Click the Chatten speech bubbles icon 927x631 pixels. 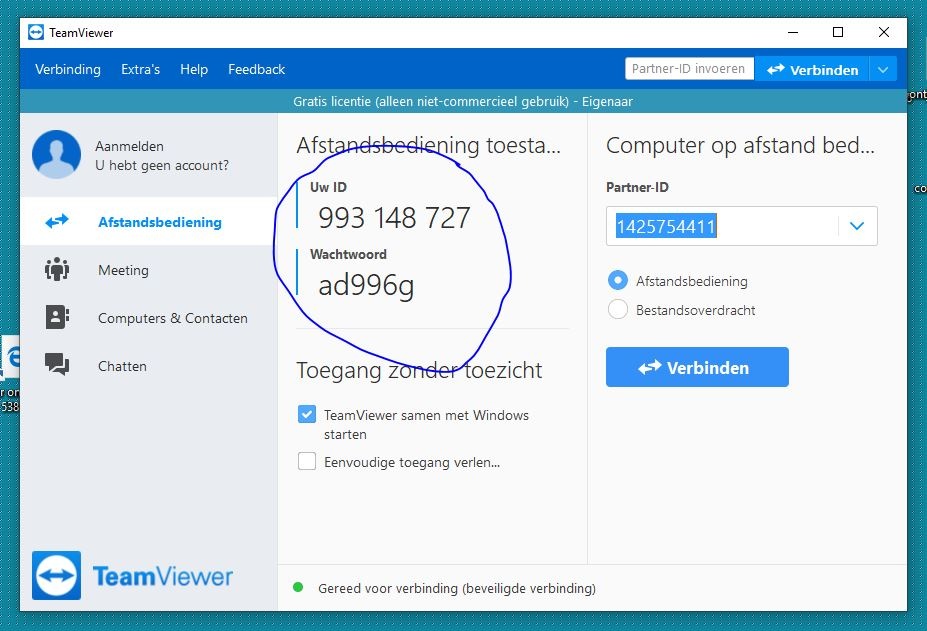point(57,364)
